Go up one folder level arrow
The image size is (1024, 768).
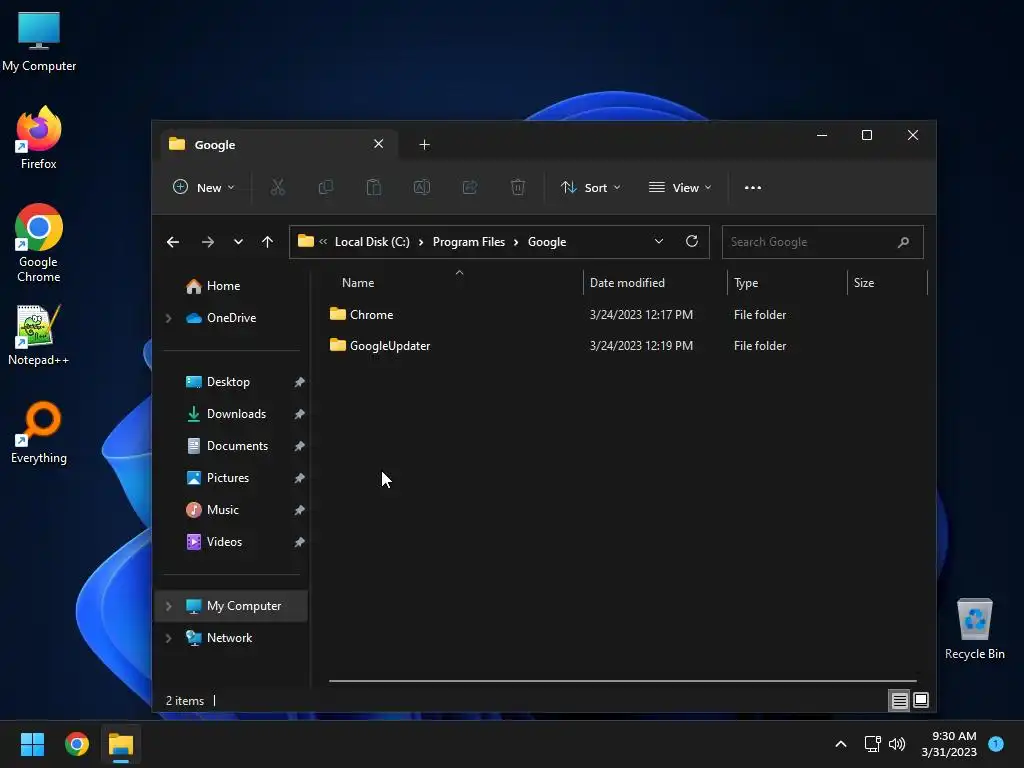(267, 242)
